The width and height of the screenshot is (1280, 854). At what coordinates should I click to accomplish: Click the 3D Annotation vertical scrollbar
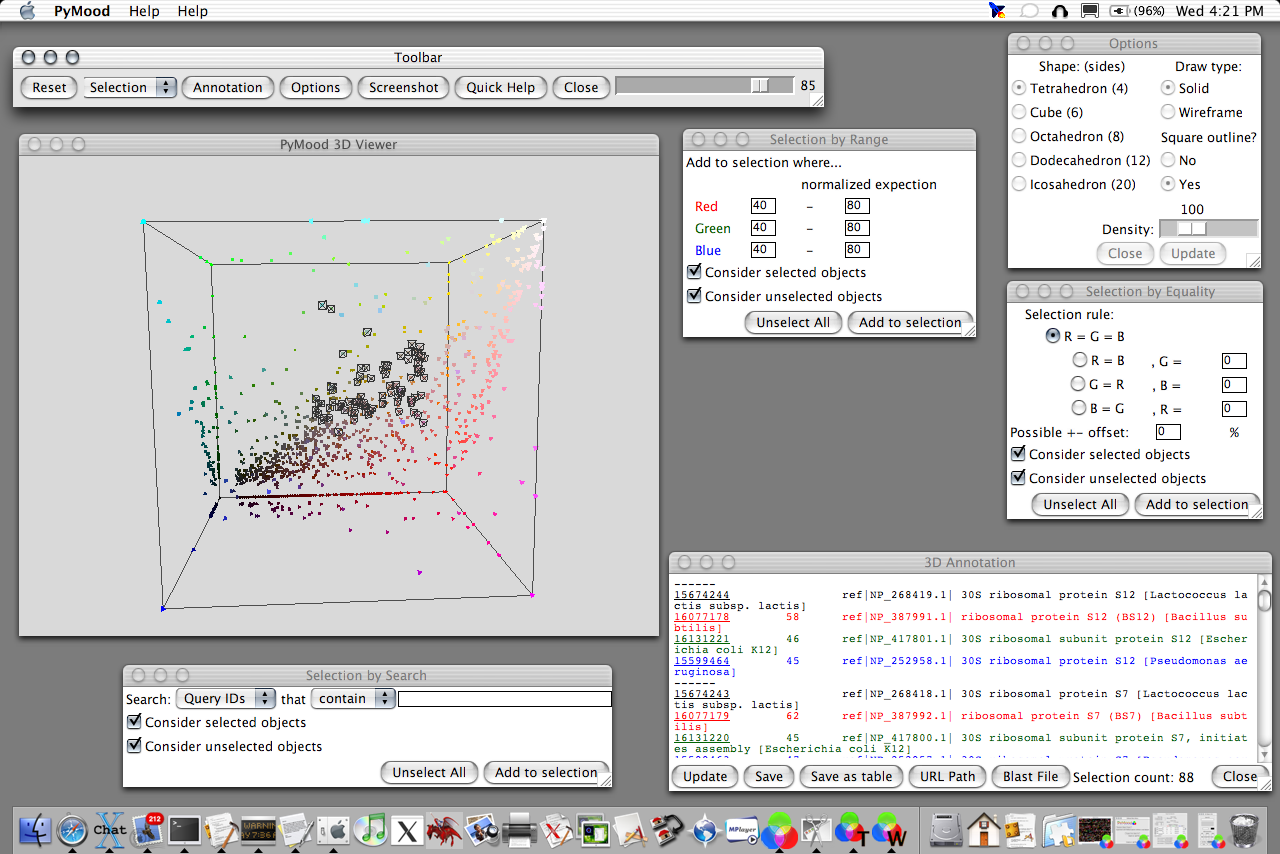(x=1264, y=669)
